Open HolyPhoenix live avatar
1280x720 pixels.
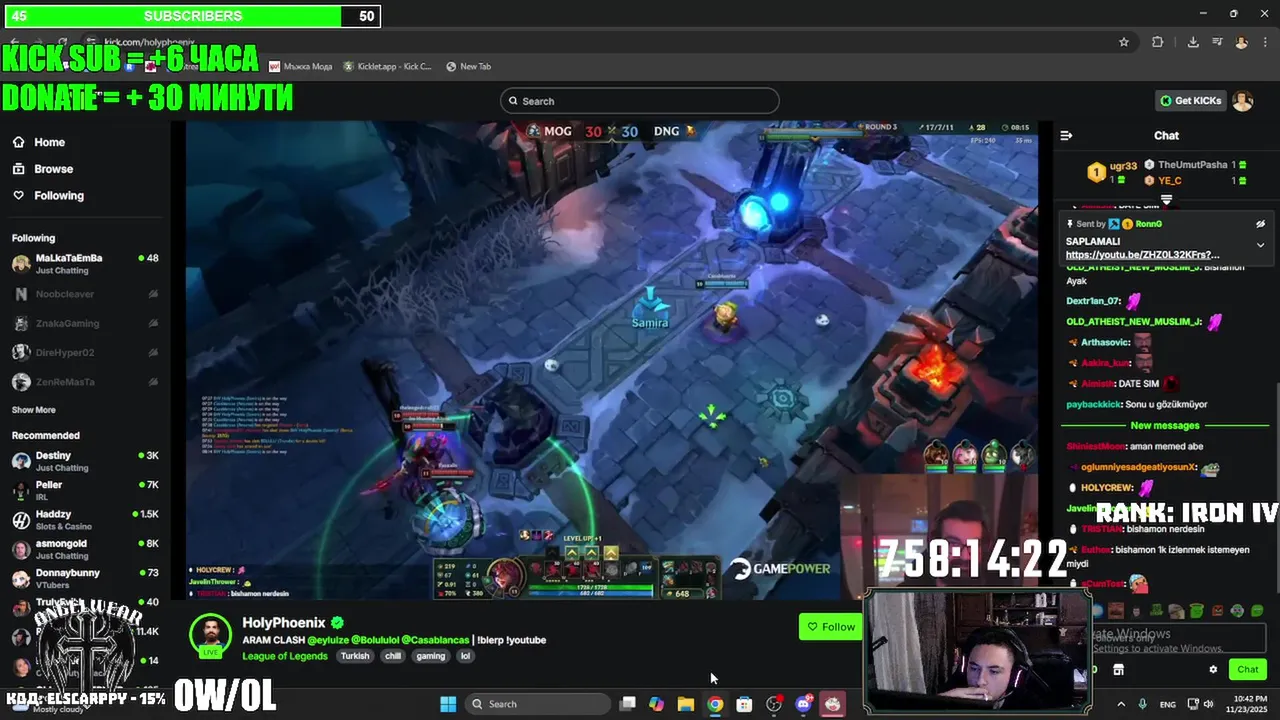pos(210,636)
